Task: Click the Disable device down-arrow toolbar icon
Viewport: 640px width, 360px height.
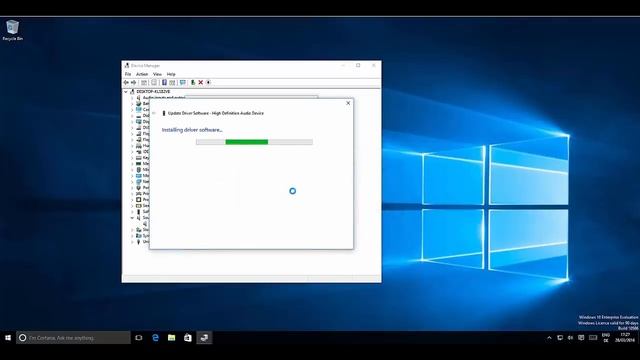Action: tap(208, 82)
